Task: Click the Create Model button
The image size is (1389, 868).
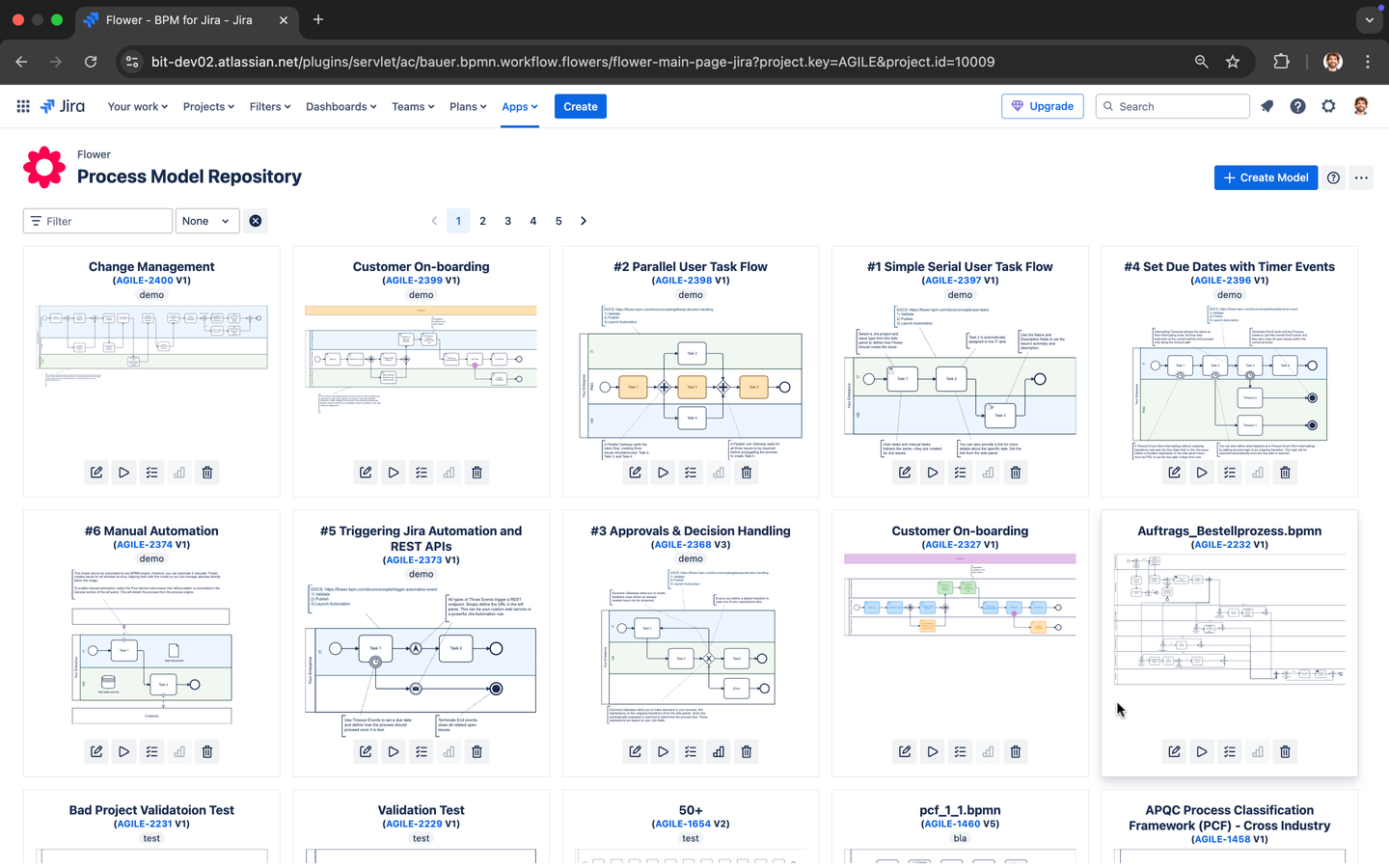Action: [x=1266, y=177]
